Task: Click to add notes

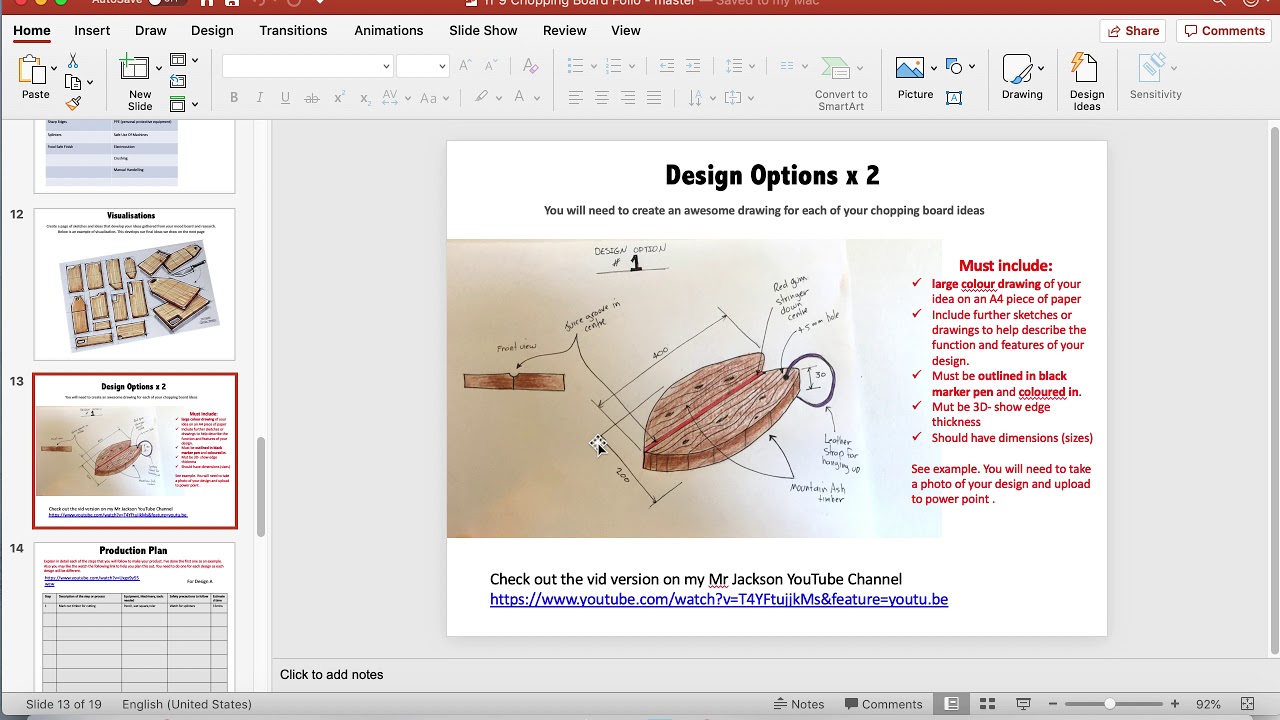Action: point(332,675)
